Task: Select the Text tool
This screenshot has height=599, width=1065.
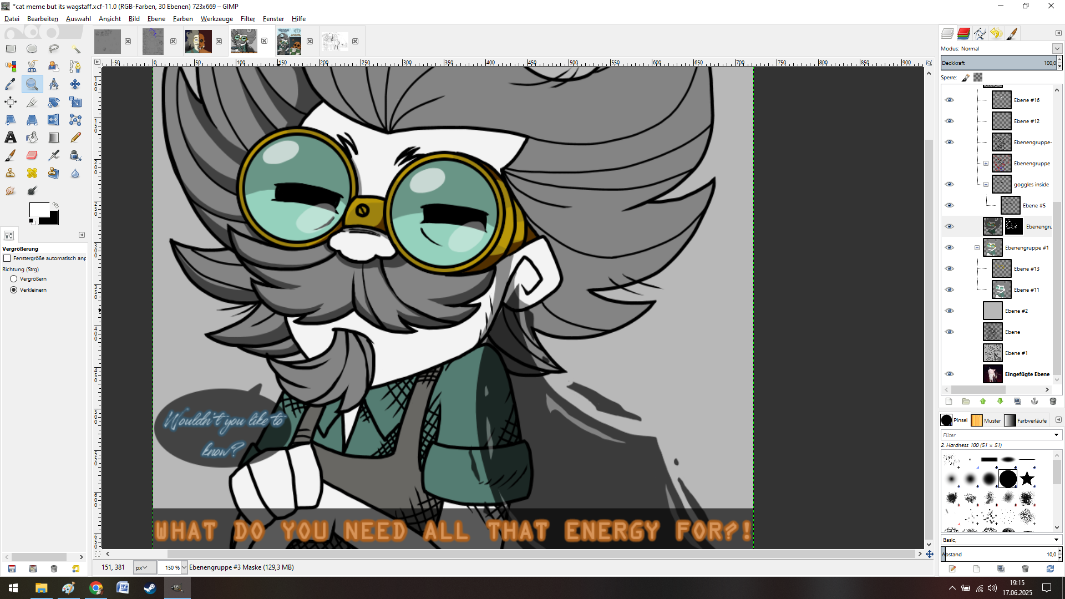Action: pos(10,137)
